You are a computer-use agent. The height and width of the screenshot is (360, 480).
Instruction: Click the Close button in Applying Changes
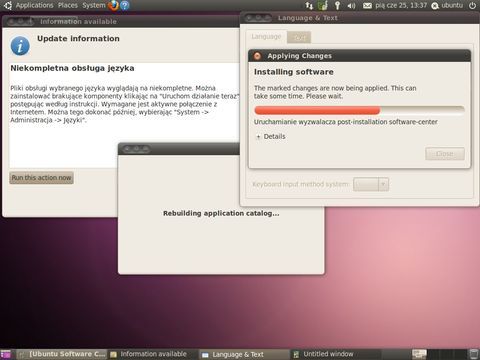click(x=445, y=154)
